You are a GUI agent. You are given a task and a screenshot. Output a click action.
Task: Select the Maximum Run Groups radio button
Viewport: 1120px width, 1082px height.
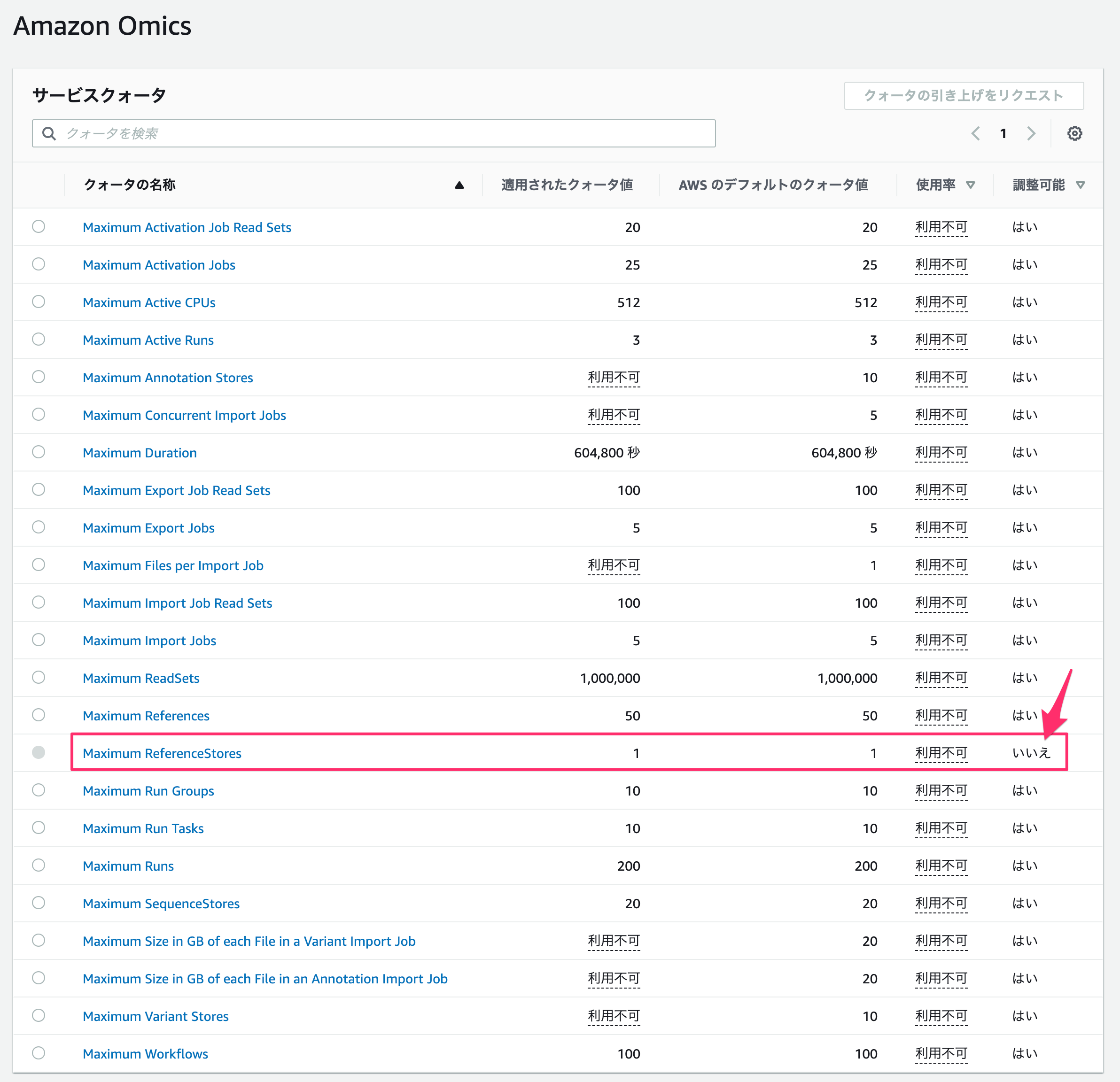coord(38,790)
